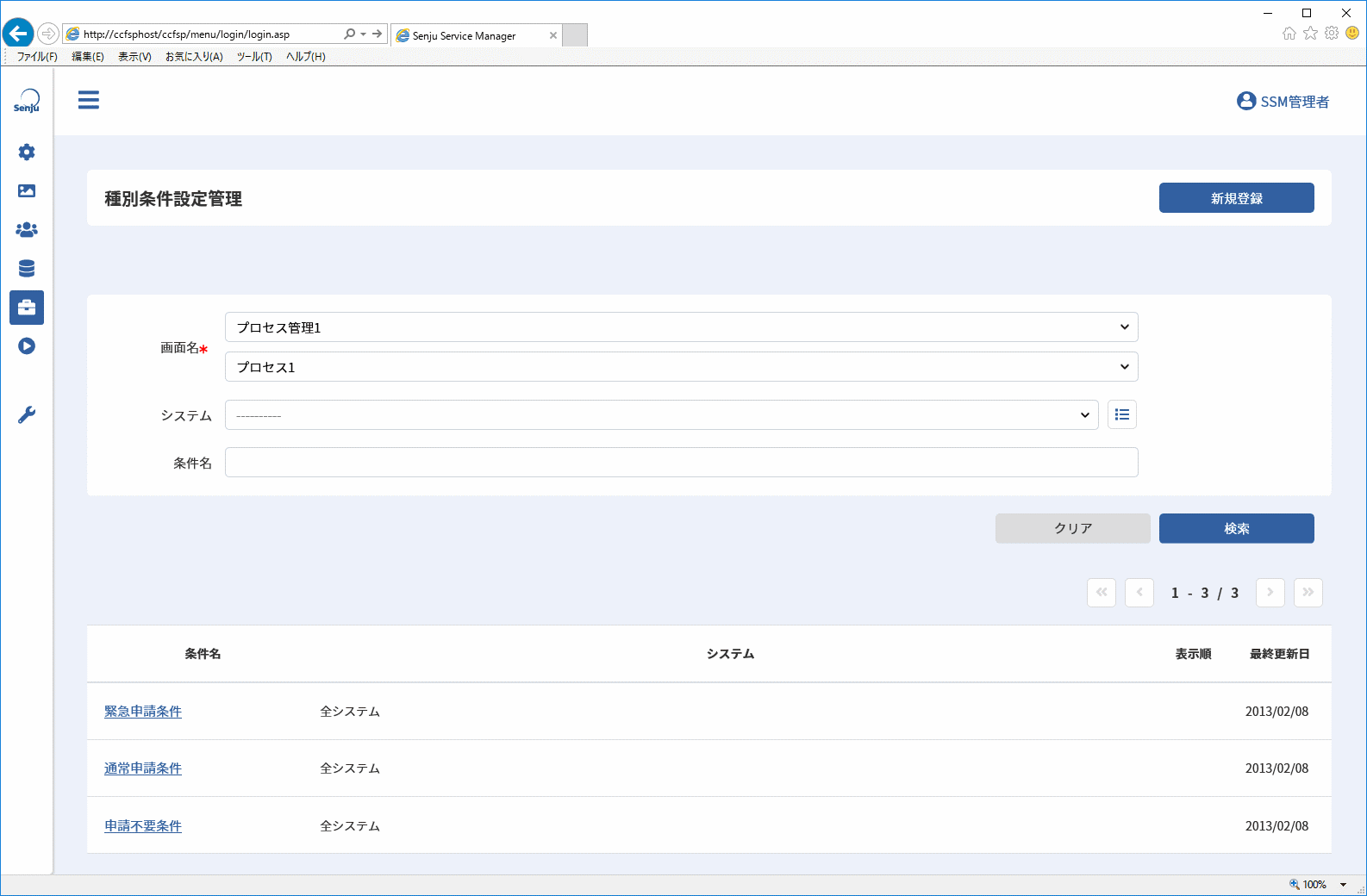Open the wrench tools sidebar icon

click(27, 415)
